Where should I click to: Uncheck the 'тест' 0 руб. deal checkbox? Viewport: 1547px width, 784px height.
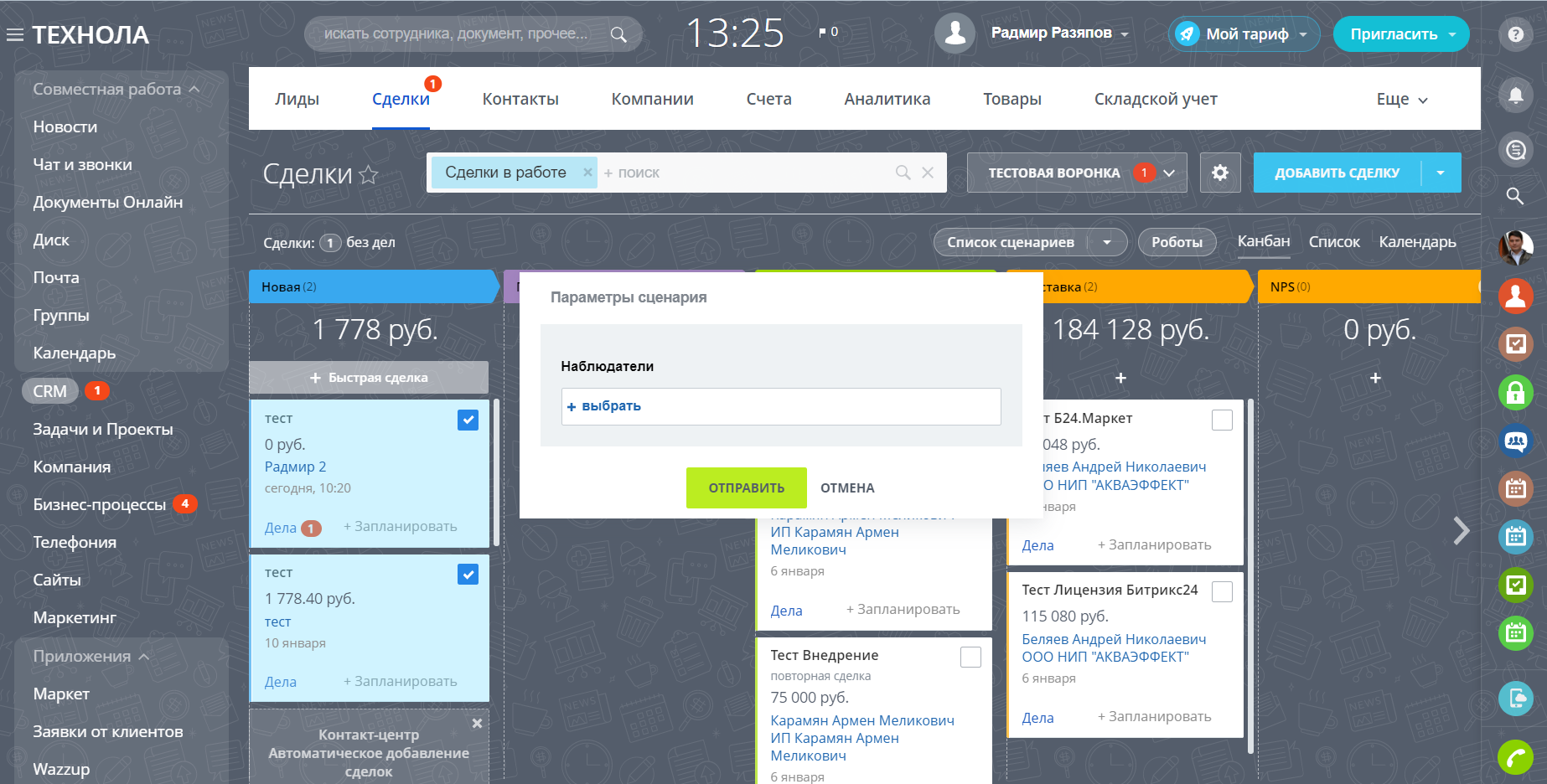click(x=468, y=420)
